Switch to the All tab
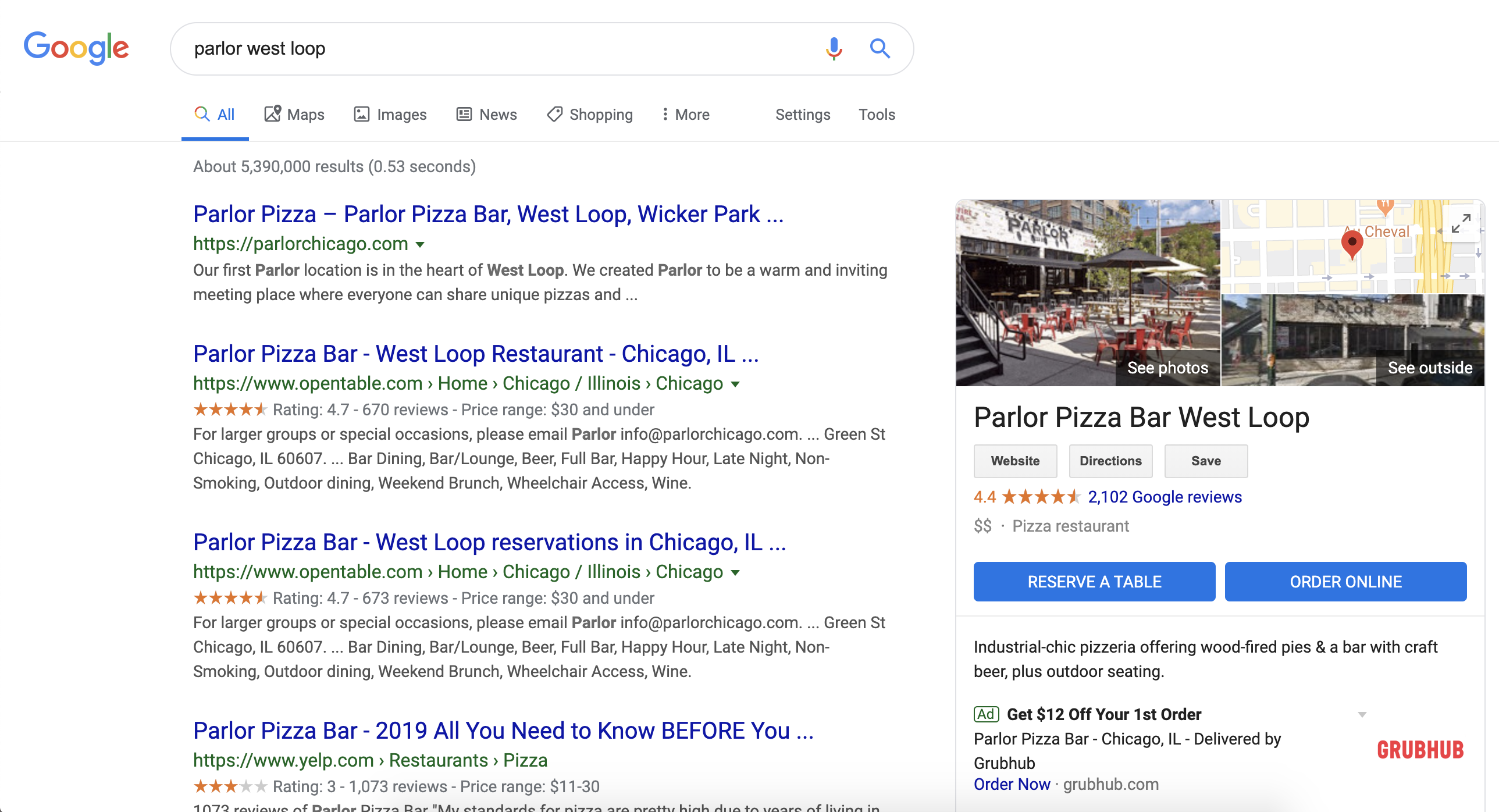Image resolution: width=1499 pixels, height=812 pixels. click(215, 114)
